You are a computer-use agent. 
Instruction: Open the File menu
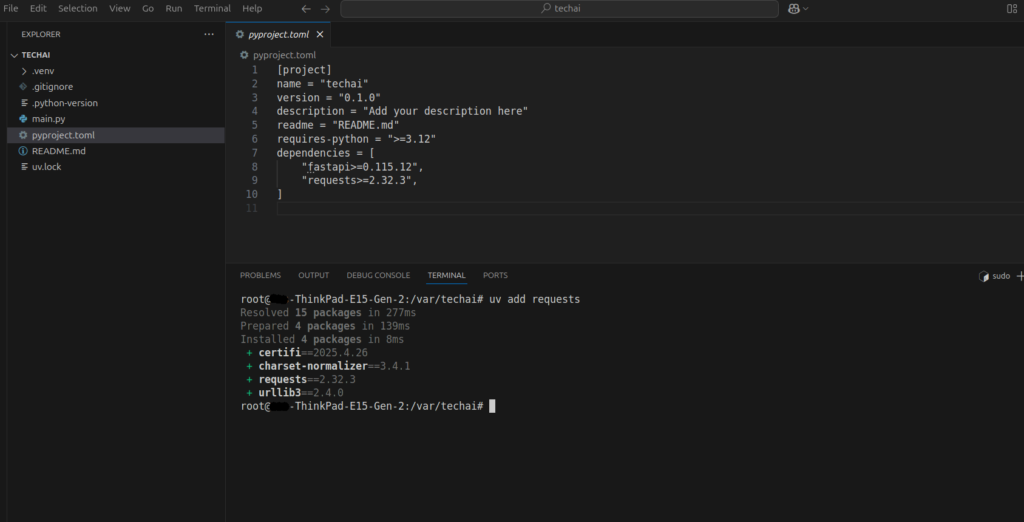coord(11,8)
